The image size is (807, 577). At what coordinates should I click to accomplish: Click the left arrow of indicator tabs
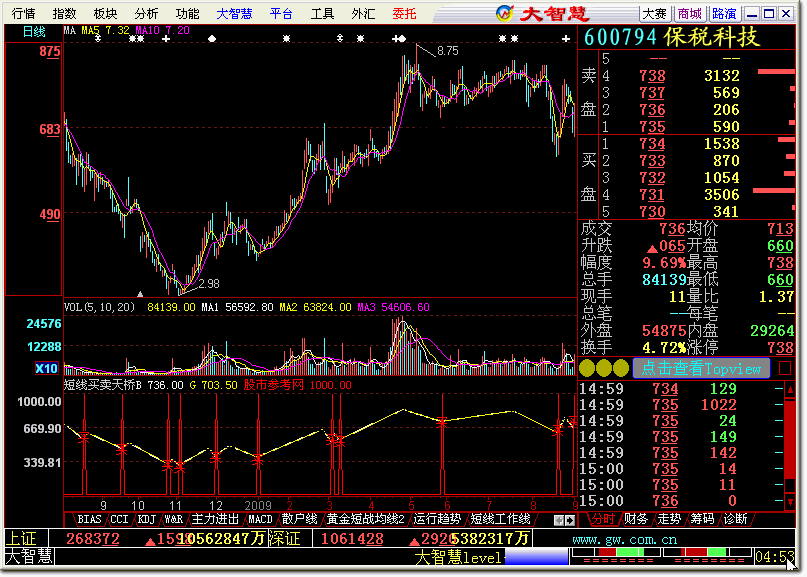pyautogui.click(x=559, y=520)
